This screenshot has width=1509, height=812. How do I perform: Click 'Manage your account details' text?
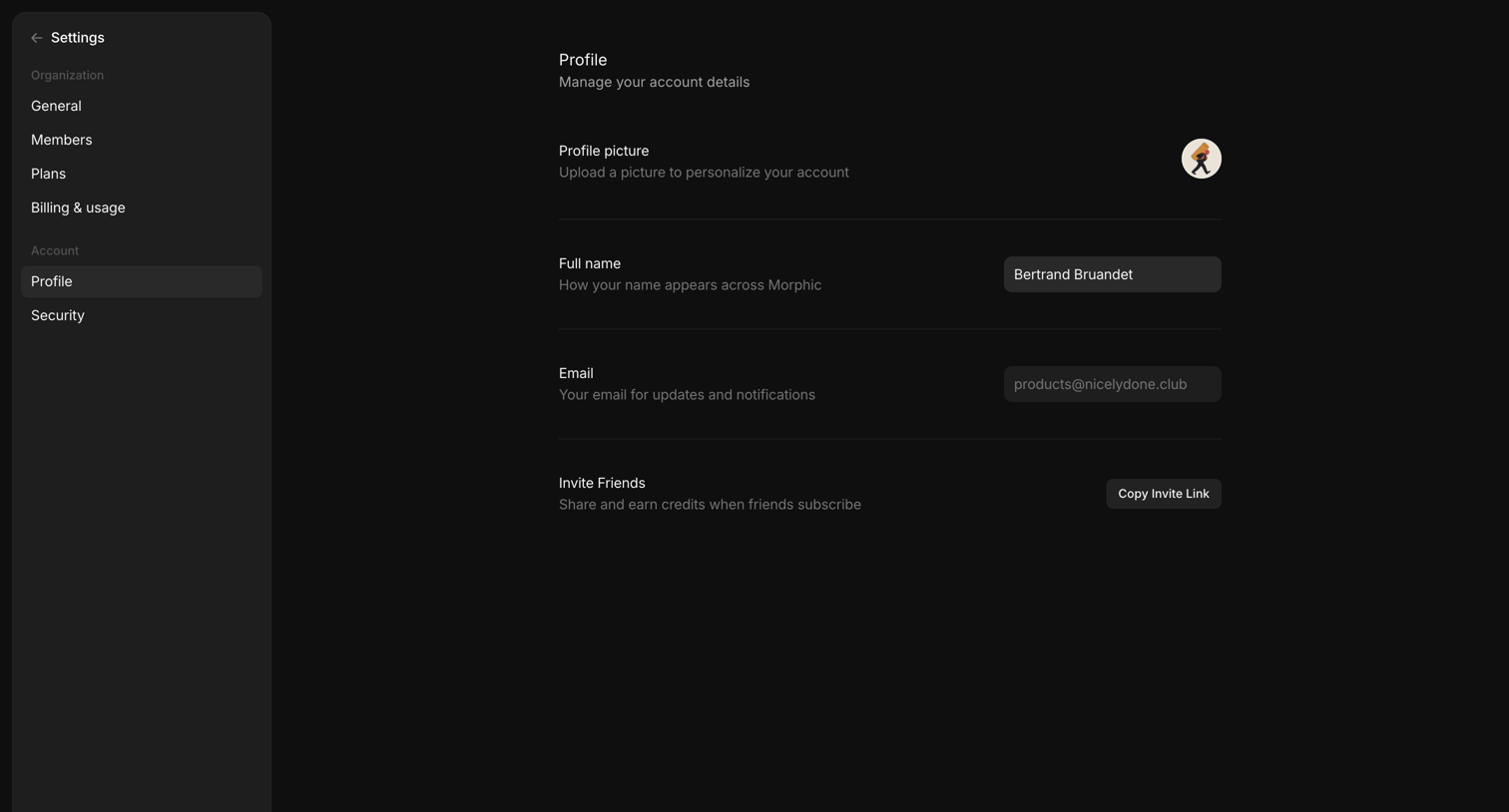click(x=654, y=82)
